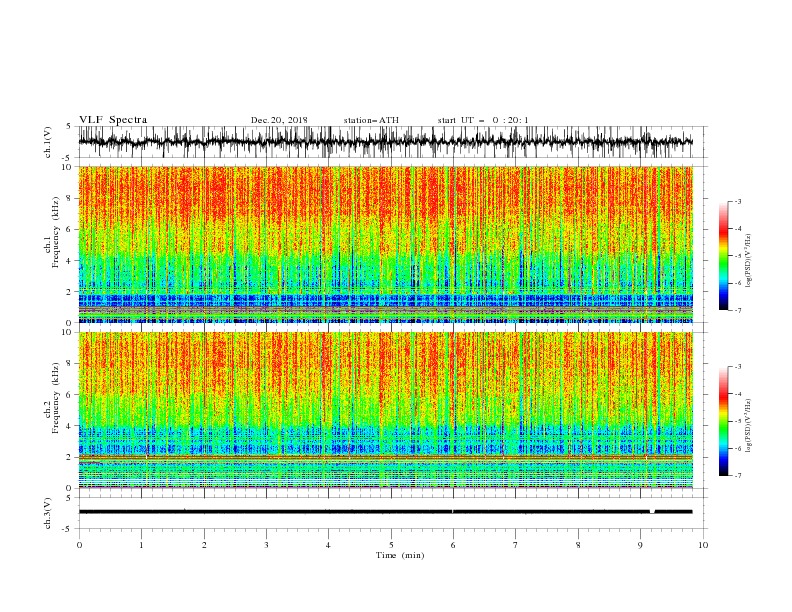
Task: Click the time-axis tick label "2"
Action: (x=204, y=545)
